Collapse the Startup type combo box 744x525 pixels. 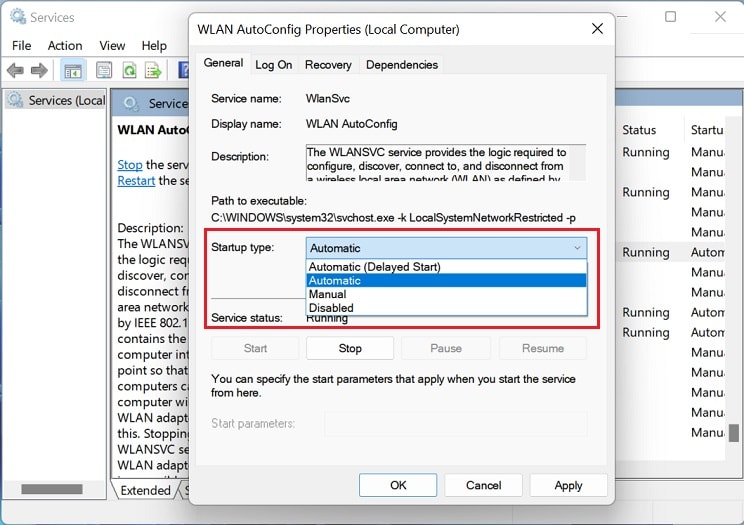click(x=446, y=248)
